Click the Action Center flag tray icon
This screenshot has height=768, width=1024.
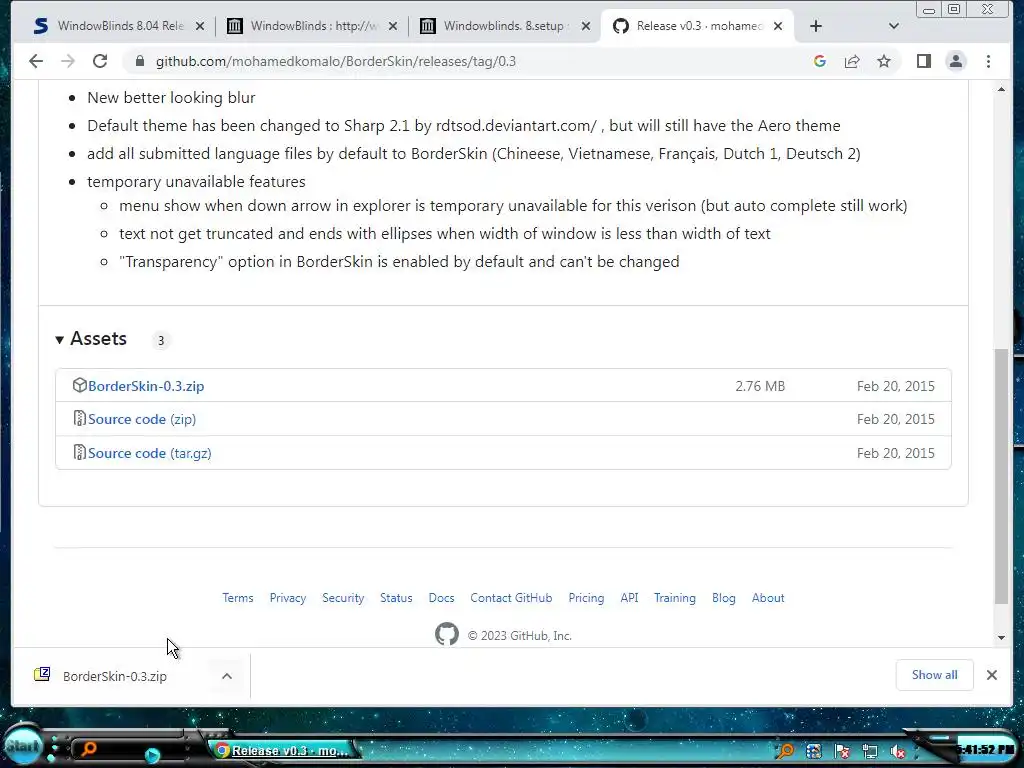coord(842,752)
